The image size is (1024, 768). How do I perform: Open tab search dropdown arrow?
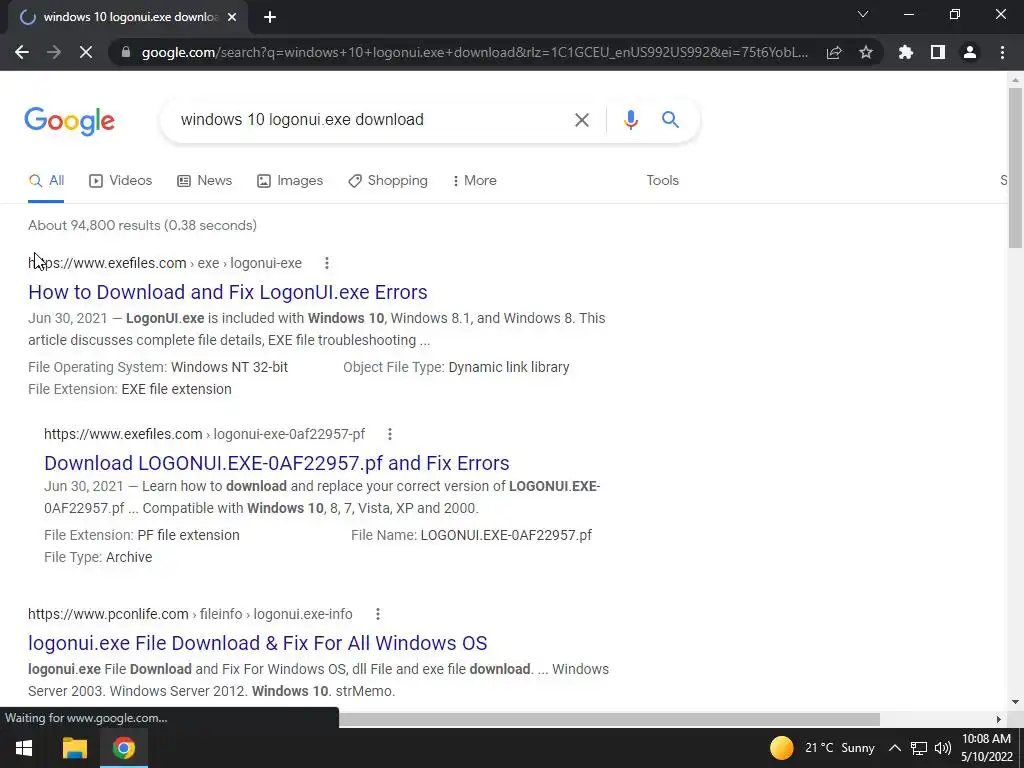click(863, 14)
